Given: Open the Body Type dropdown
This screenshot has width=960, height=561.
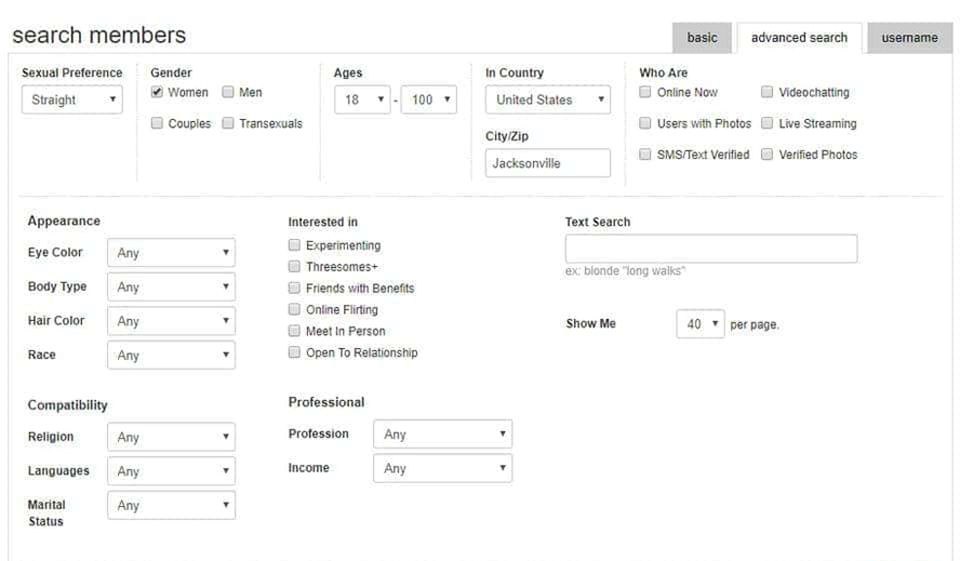Looking at the screenshot, I should click(171, 287).
